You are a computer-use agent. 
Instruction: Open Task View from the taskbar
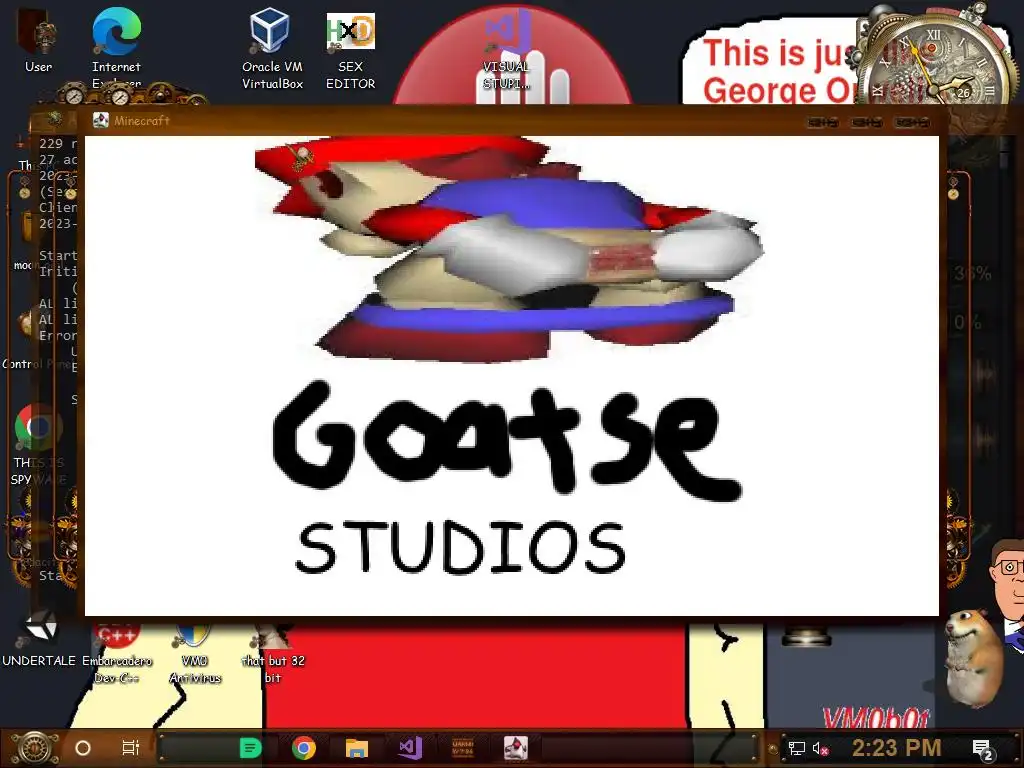131,748
